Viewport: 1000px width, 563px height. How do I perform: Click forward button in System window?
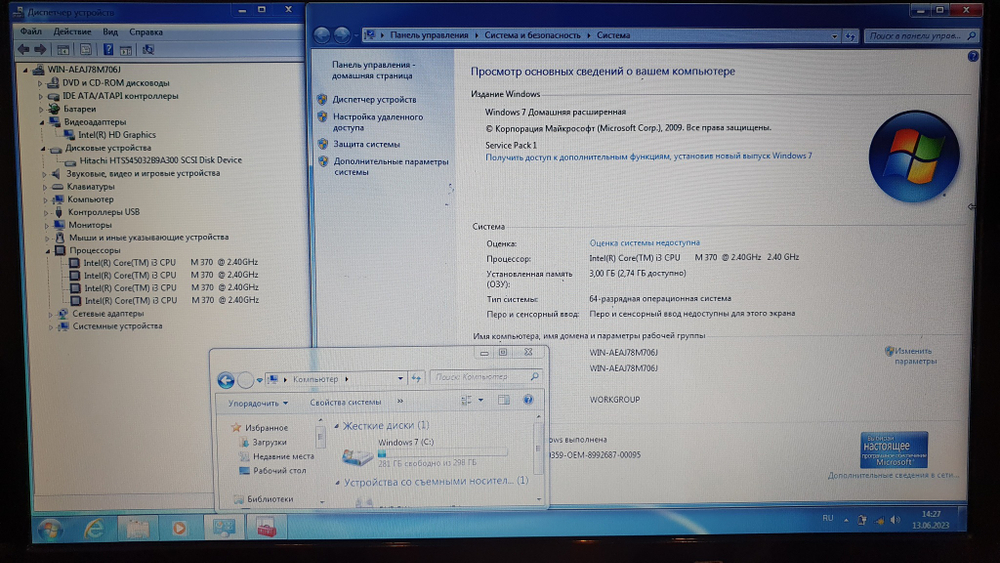342,35
